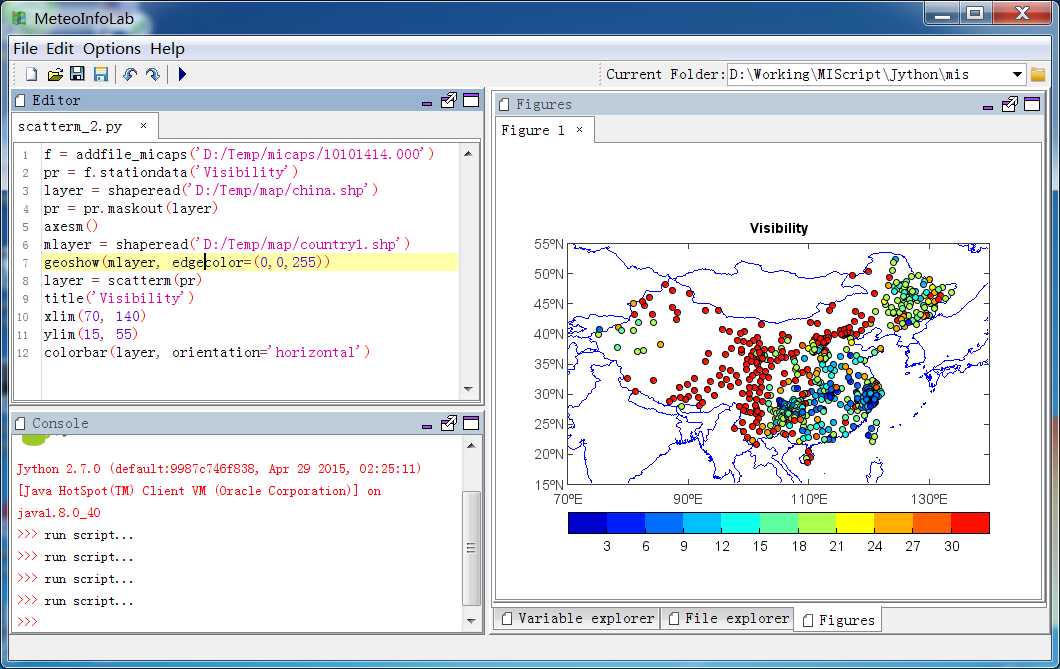This screenshot has height=669, width=1060.
Task: Click the Jython 2.7.0 version console text
Action: click(218, 468)
